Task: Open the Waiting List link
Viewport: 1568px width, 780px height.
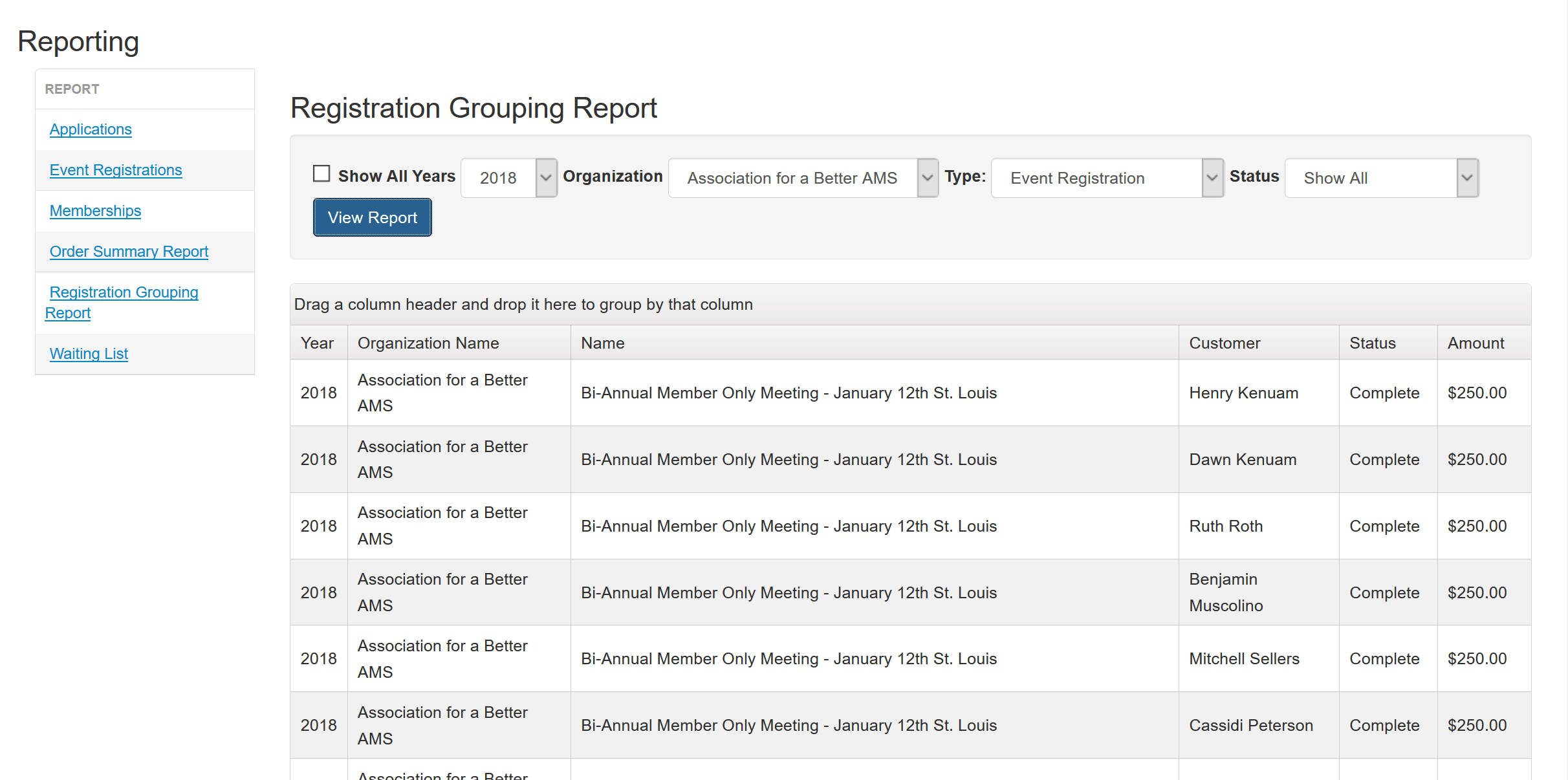Action: 89,354
